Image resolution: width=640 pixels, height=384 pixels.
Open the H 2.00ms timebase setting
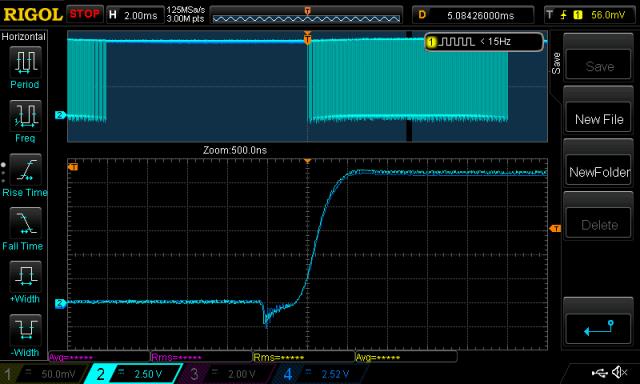134,15
